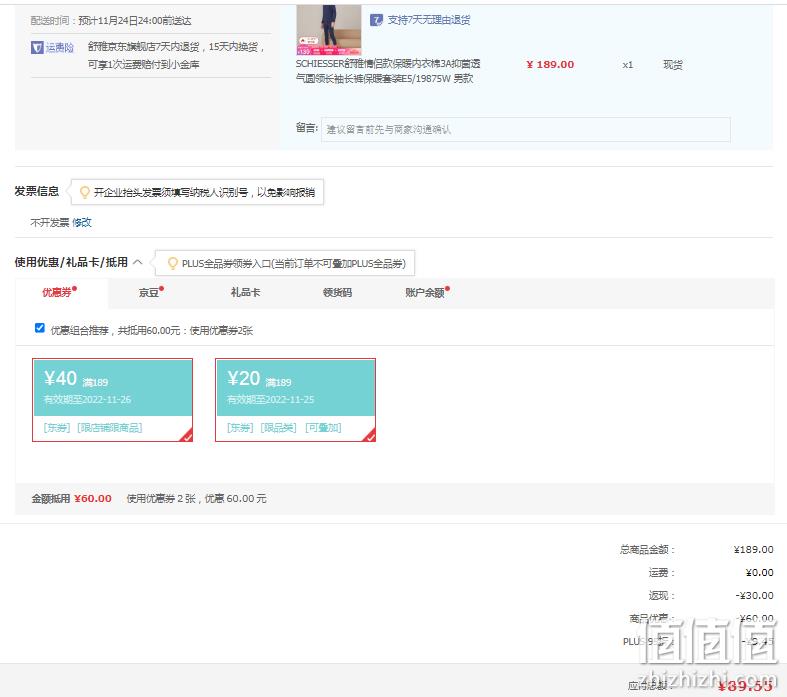Deselect the ¥20 满189 coupon
The width and height of the screenshot is (787, 697).
click(296, 400)
